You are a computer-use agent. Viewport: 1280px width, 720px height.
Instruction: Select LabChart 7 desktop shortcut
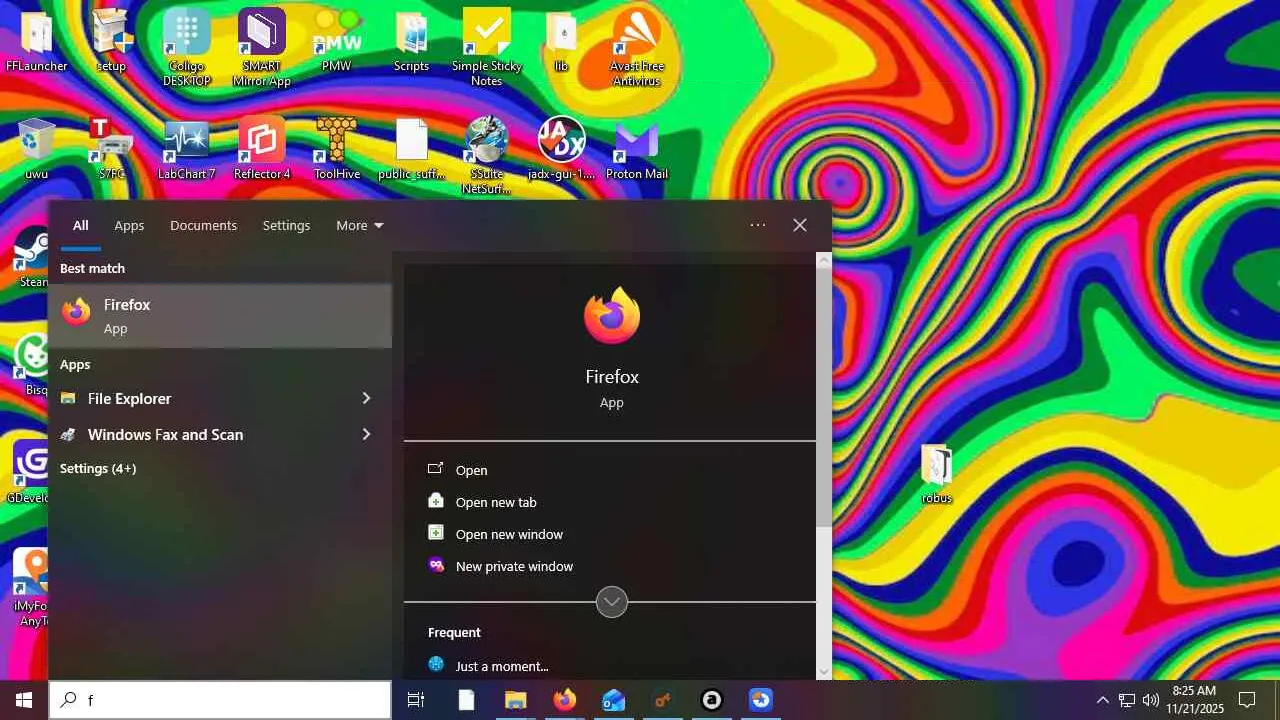click(187, 149)
